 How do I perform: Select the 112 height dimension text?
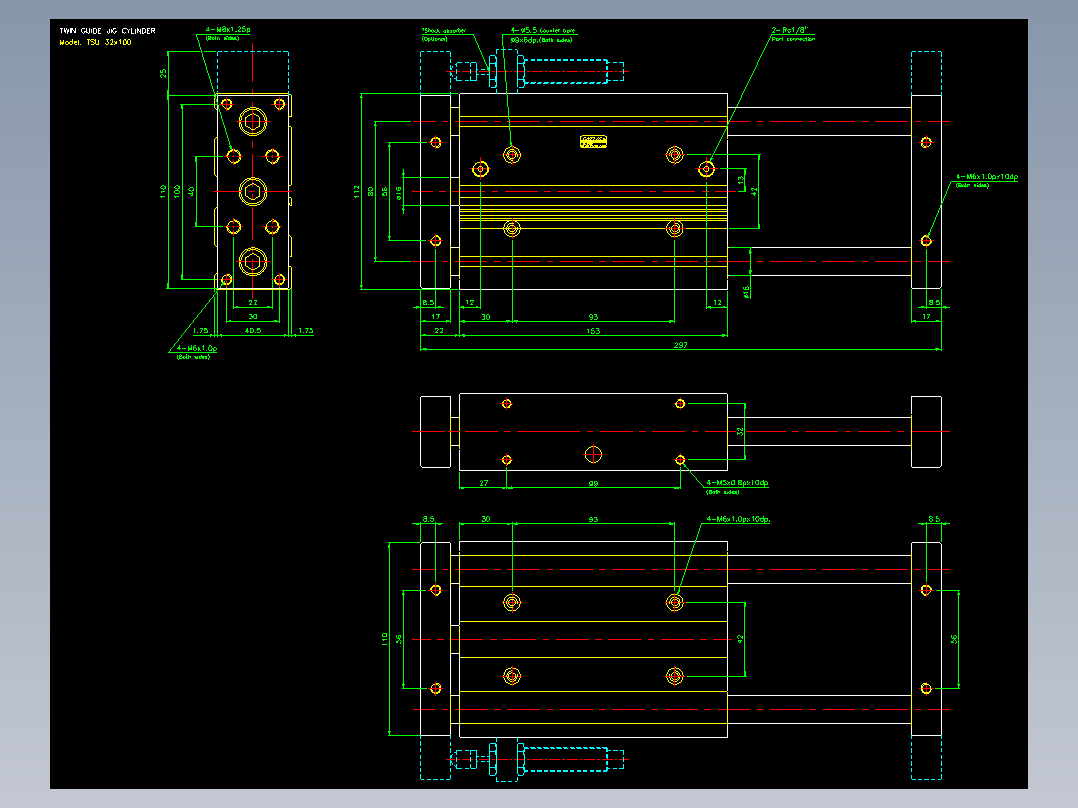click(x=356, y=191)
